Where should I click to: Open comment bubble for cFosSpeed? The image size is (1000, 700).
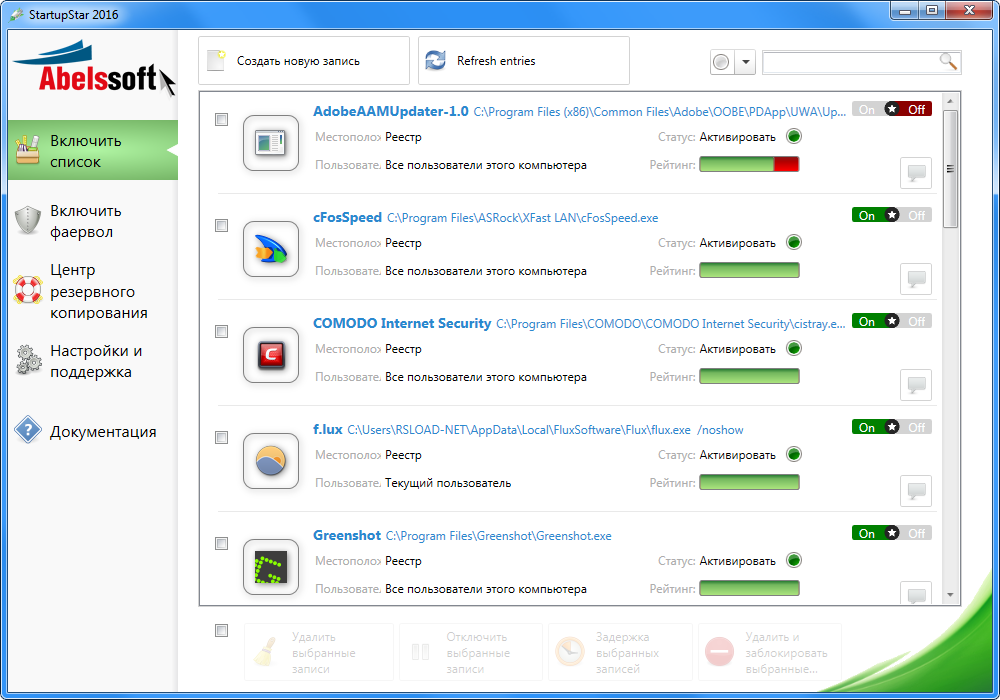click(916, 279)
